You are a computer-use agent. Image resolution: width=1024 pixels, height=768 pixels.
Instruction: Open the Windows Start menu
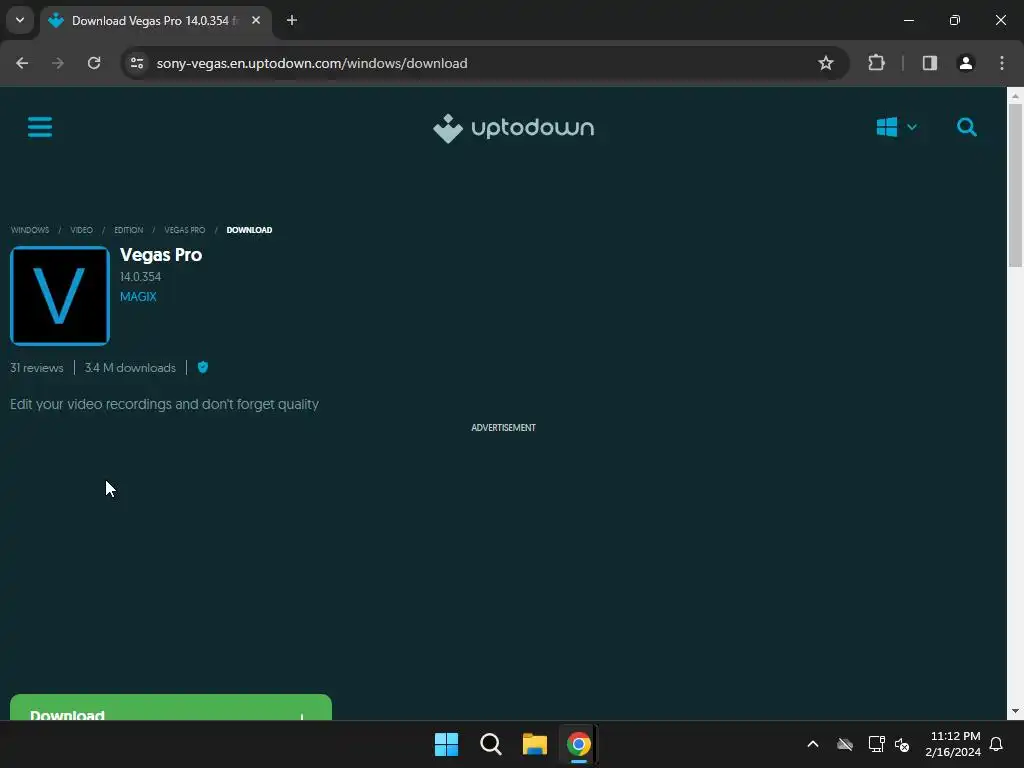click(x=446, y=744)
